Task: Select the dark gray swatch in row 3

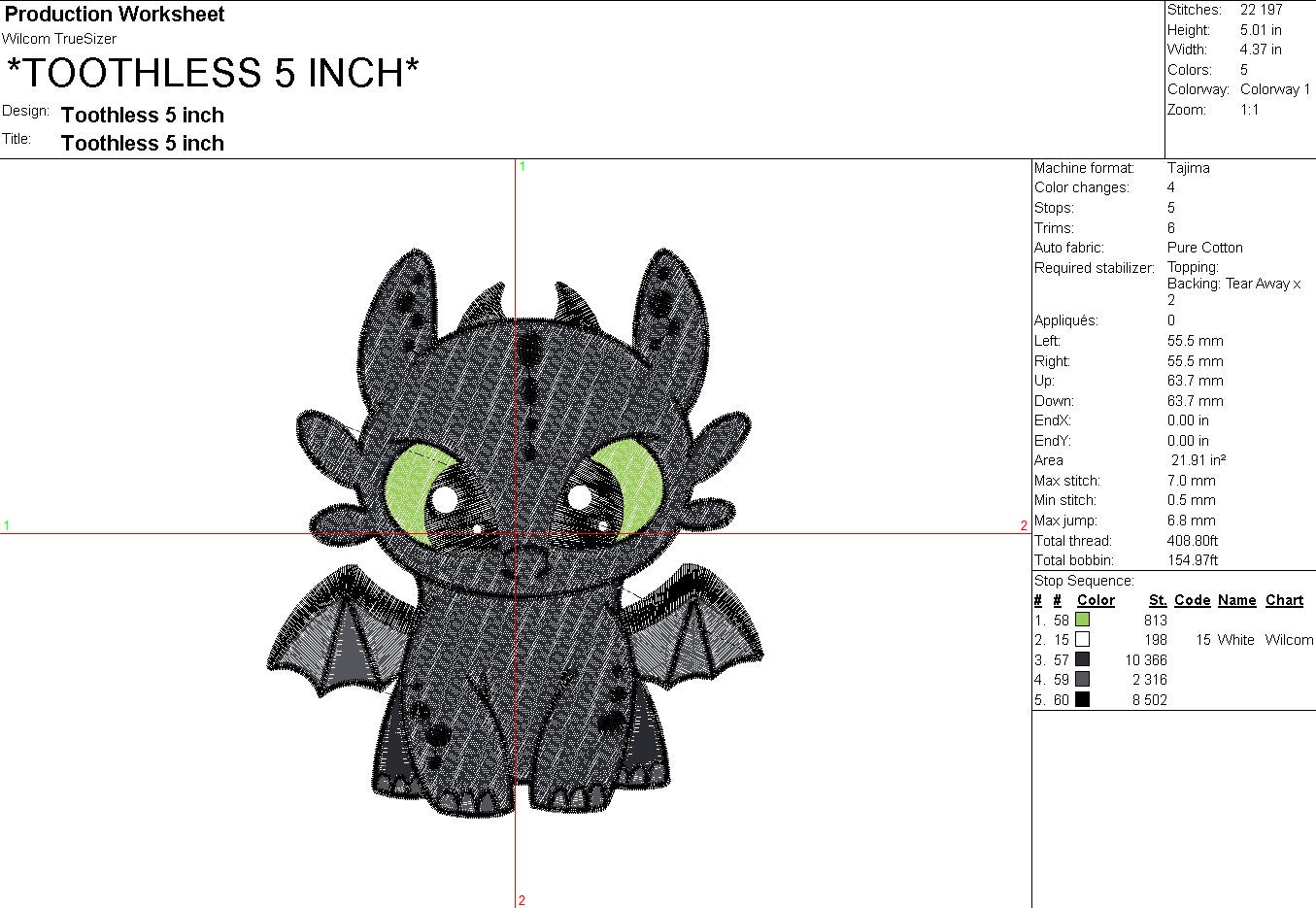Action: (1081, 659)
